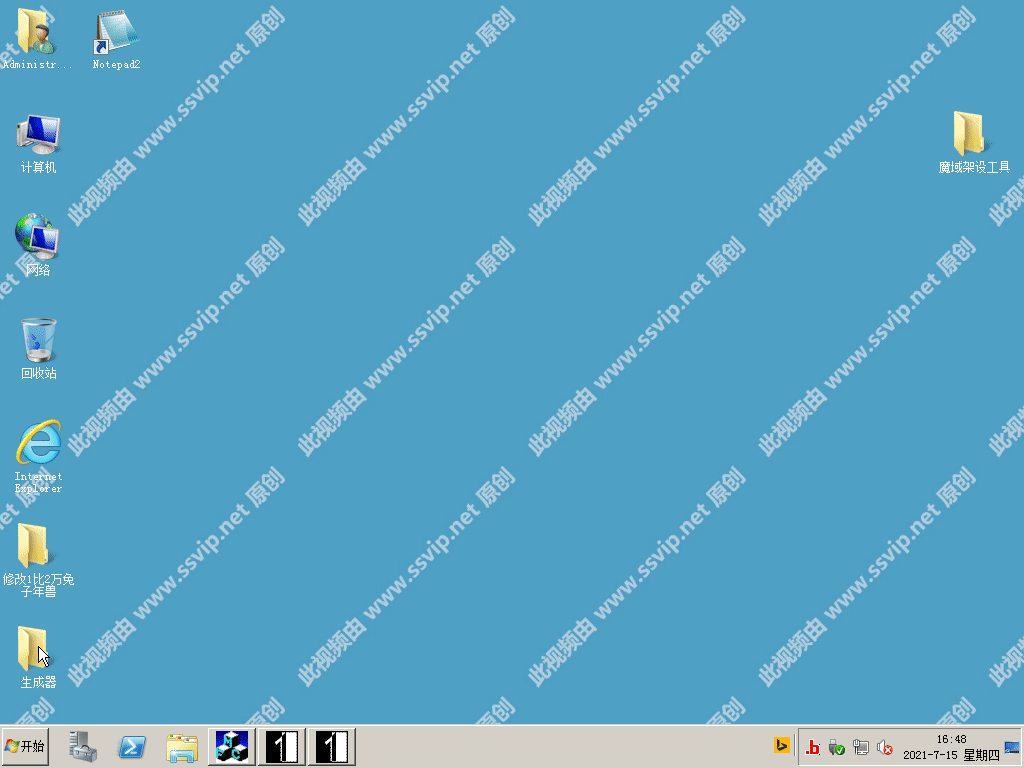Switch to the '1' taskbar app beside the MFC icon
Screen dimensions: 1024x768
(282, 746)
